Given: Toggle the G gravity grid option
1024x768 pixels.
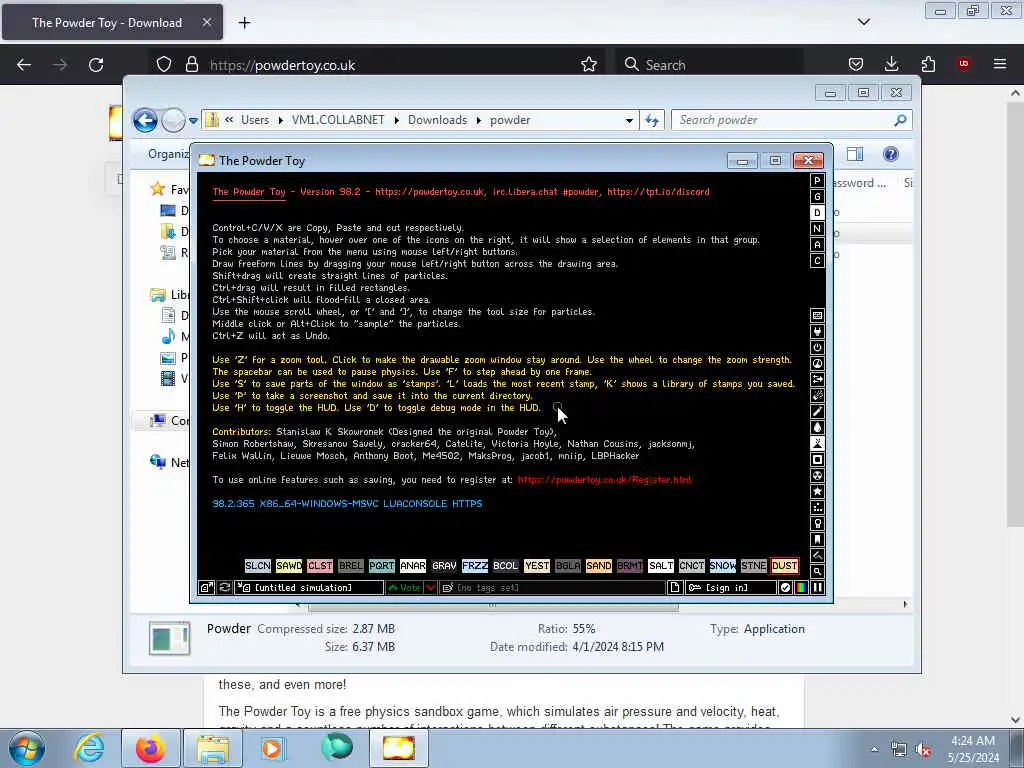Looking at the screenshot, I should tap(817, 197).
